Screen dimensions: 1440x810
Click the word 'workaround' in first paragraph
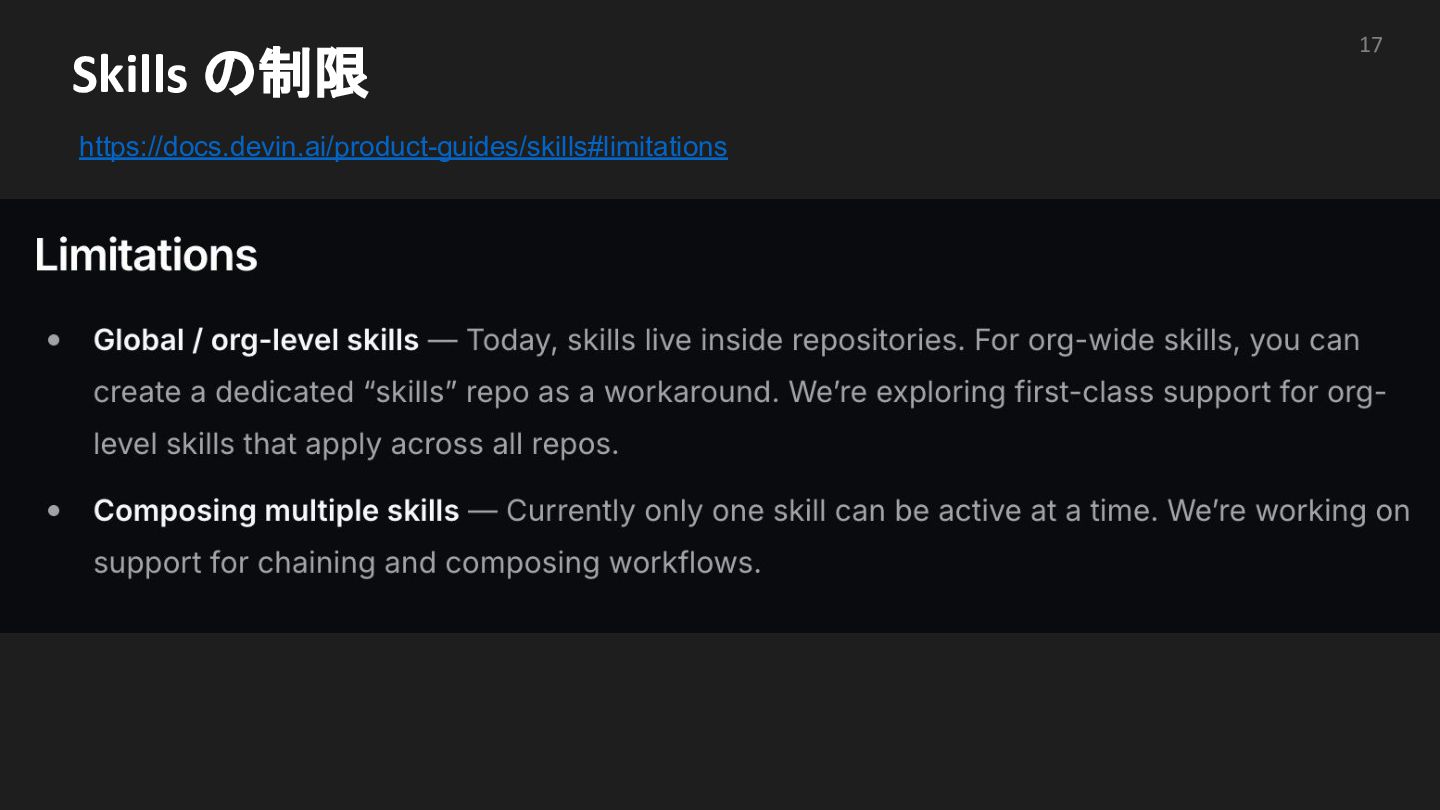[x=690, y=392]
